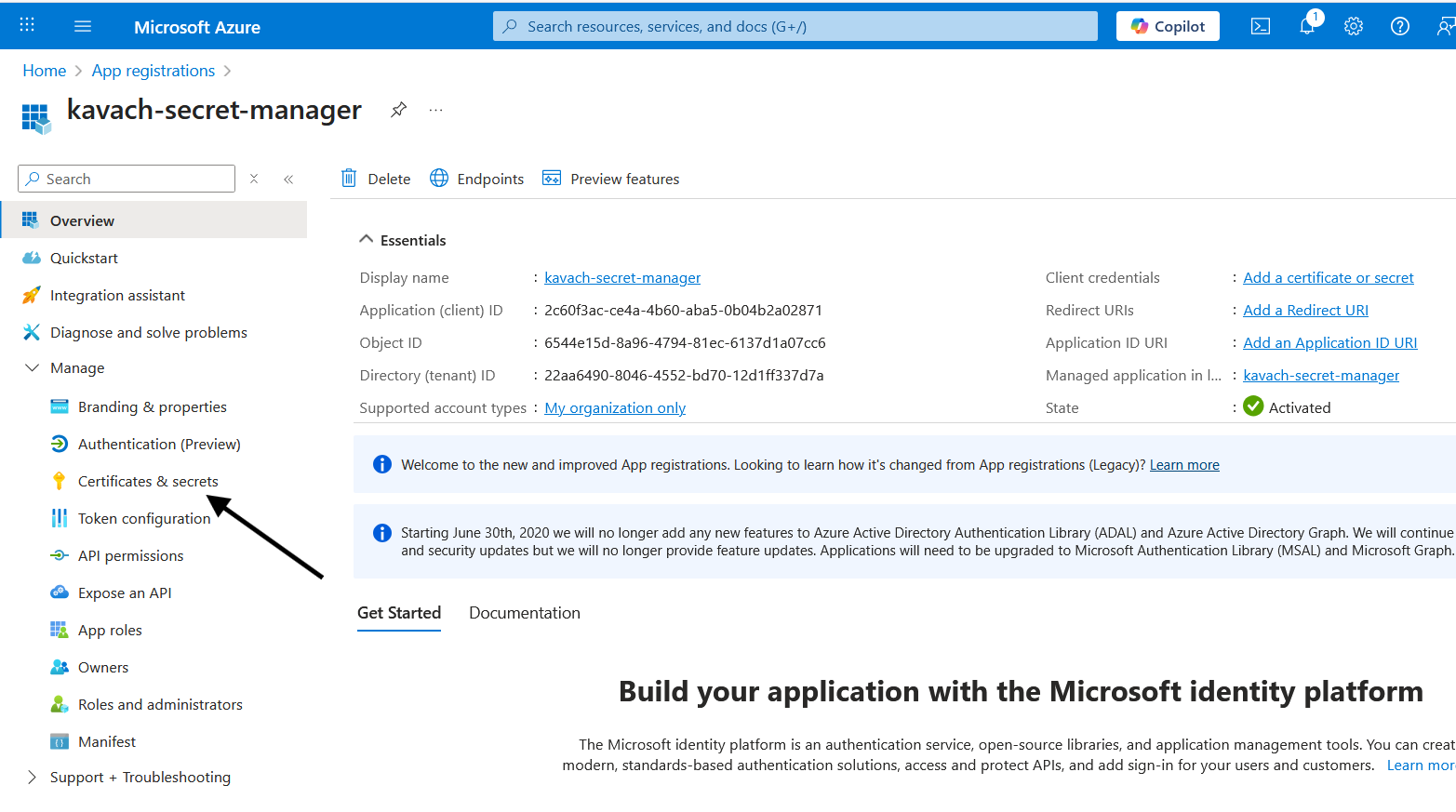Click the Branding & properties icon
Screen dimensions: 1456x812
pos(60,406)
